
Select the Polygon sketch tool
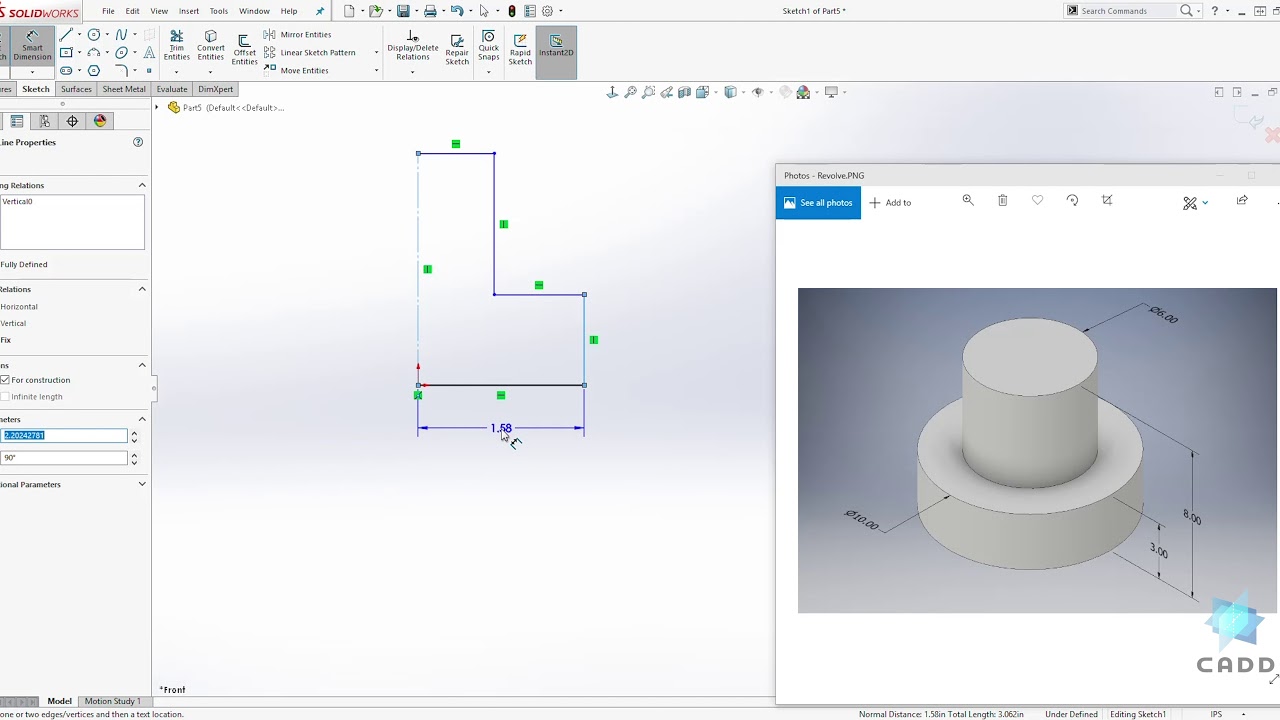(94, 71)
